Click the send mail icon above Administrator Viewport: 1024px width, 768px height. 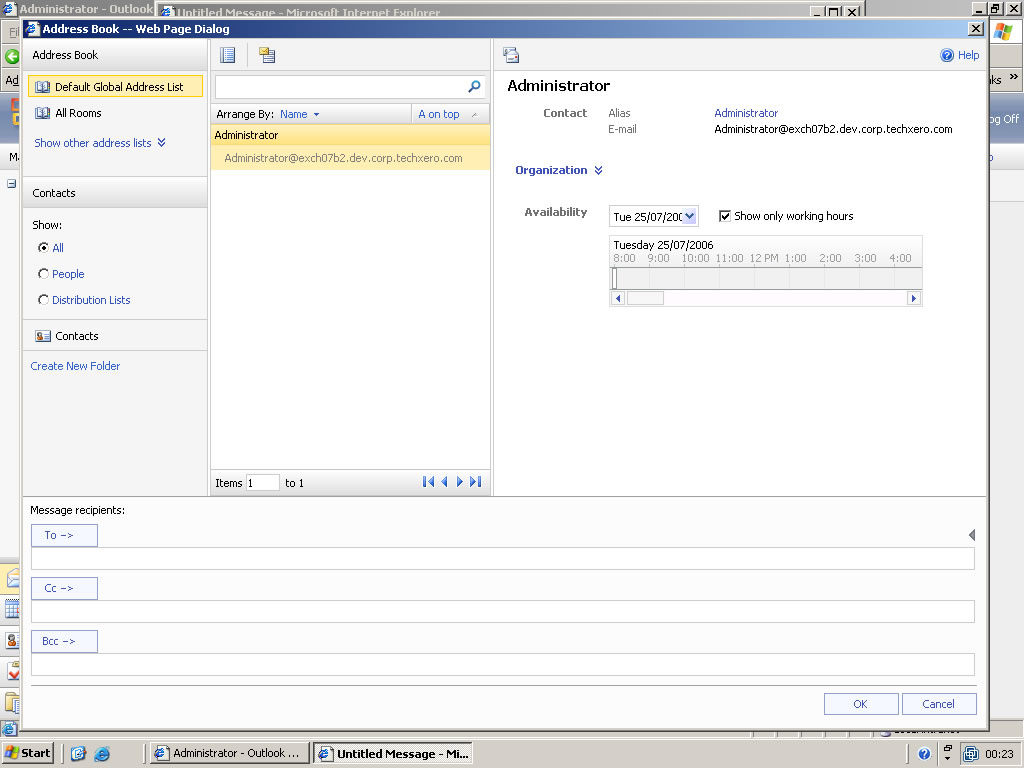click(x=511, y=56)
